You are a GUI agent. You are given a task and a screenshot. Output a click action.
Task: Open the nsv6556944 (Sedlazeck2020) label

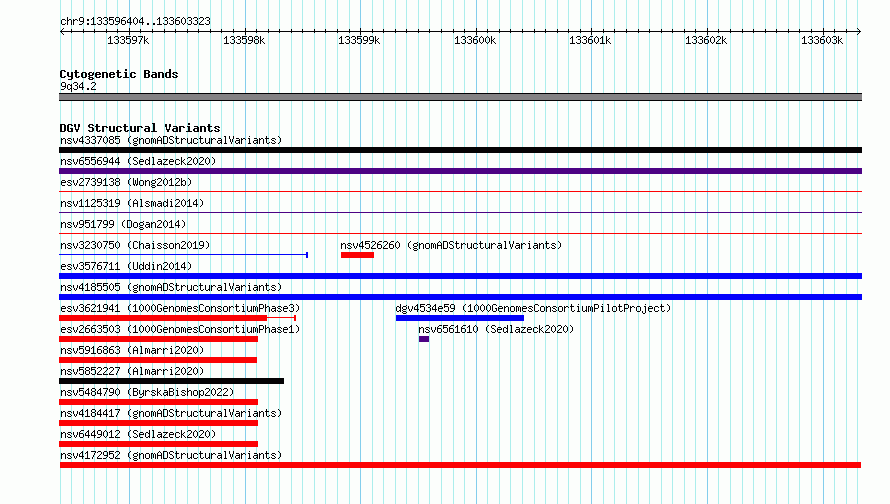click(138, 161)
